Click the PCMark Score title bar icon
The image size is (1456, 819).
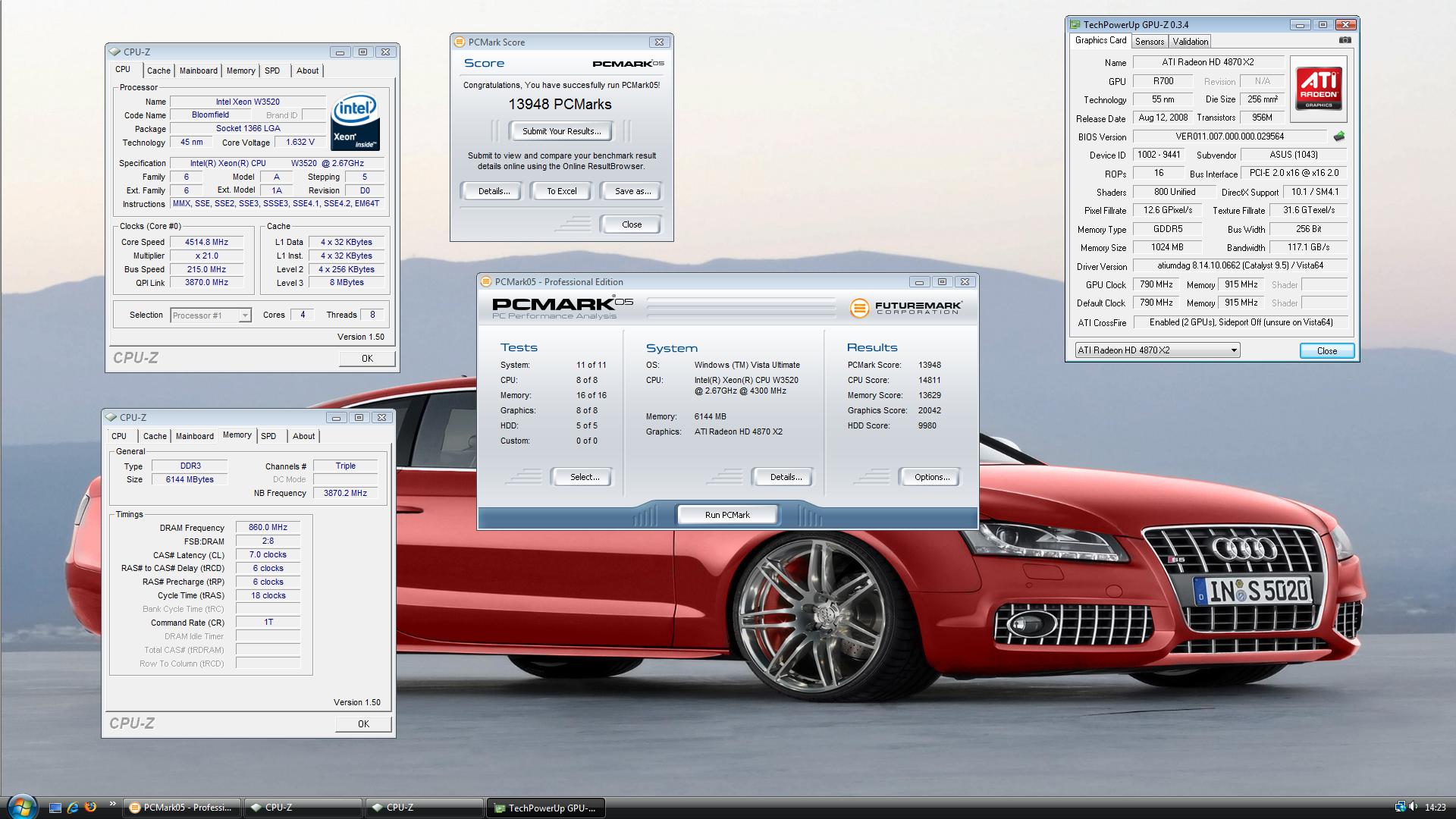click(460, 42)
